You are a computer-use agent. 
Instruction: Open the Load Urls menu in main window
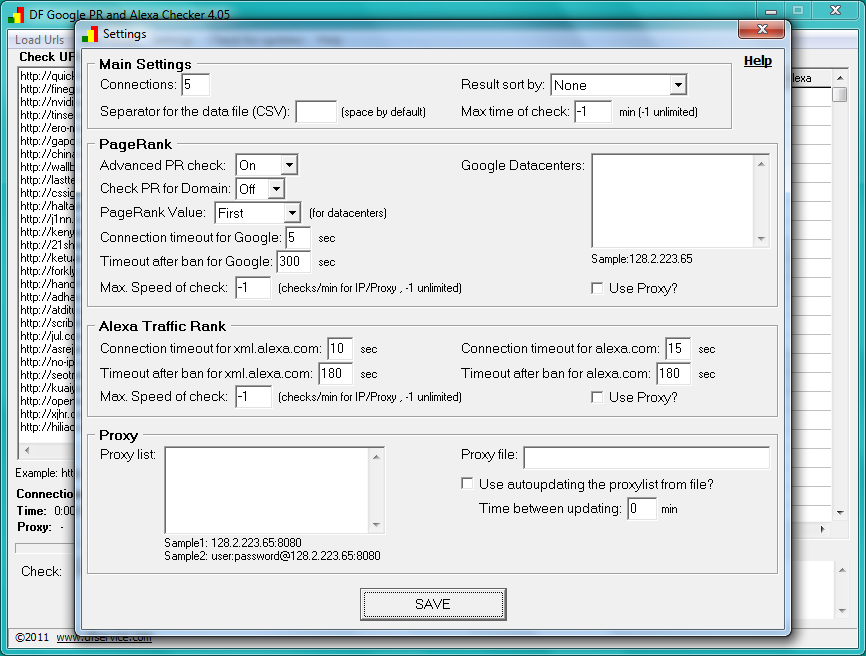pyautogui.click(x=39, y=40)
